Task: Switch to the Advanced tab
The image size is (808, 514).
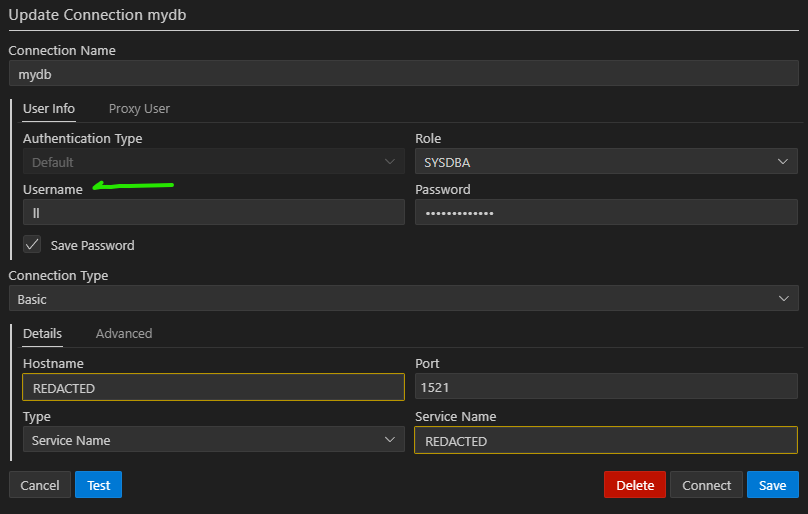Action: [x=124, y=334]
